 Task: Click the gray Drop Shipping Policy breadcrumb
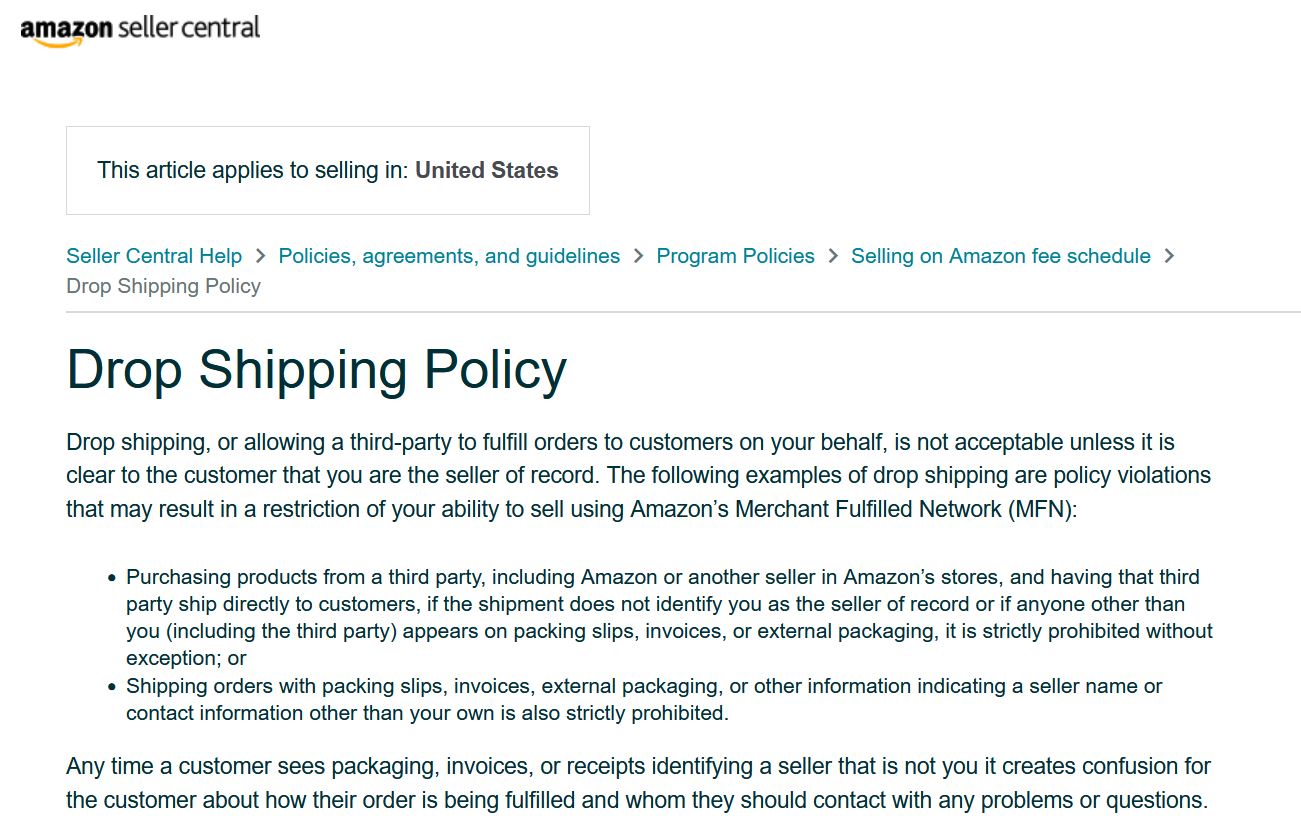click(163, 286)
